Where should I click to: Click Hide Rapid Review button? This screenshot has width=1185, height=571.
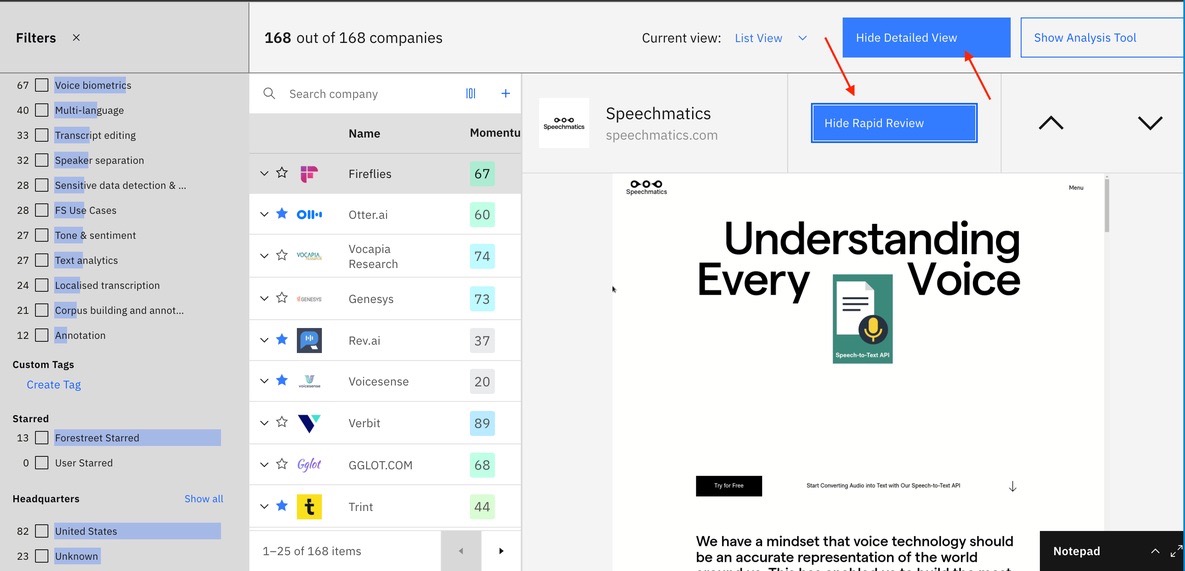(894, 123)
